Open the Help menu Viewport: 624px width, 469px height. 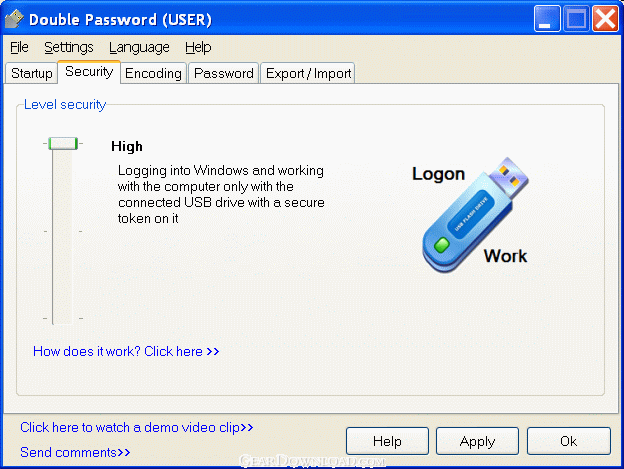coord(198,47)
